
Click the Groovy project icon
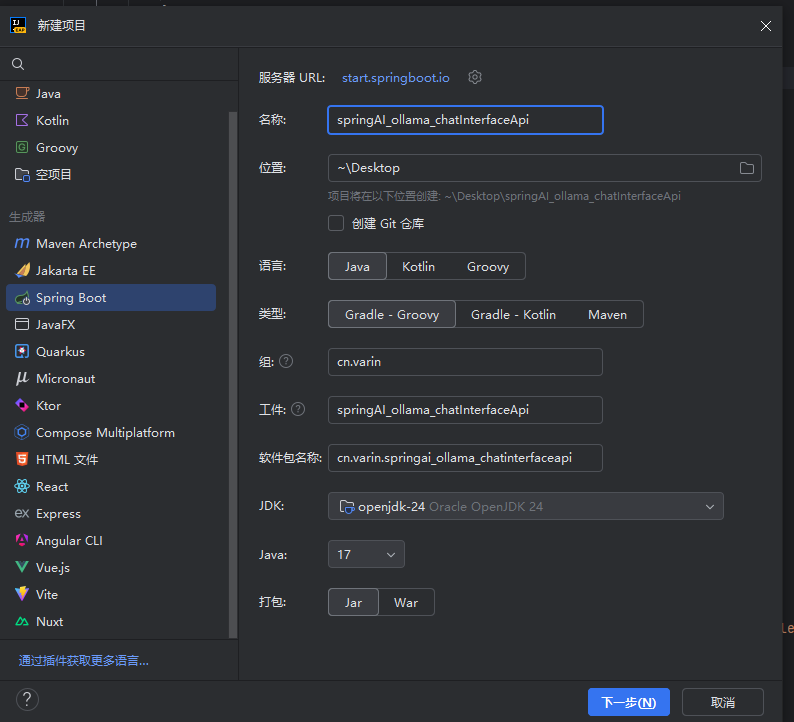[22, 147]
